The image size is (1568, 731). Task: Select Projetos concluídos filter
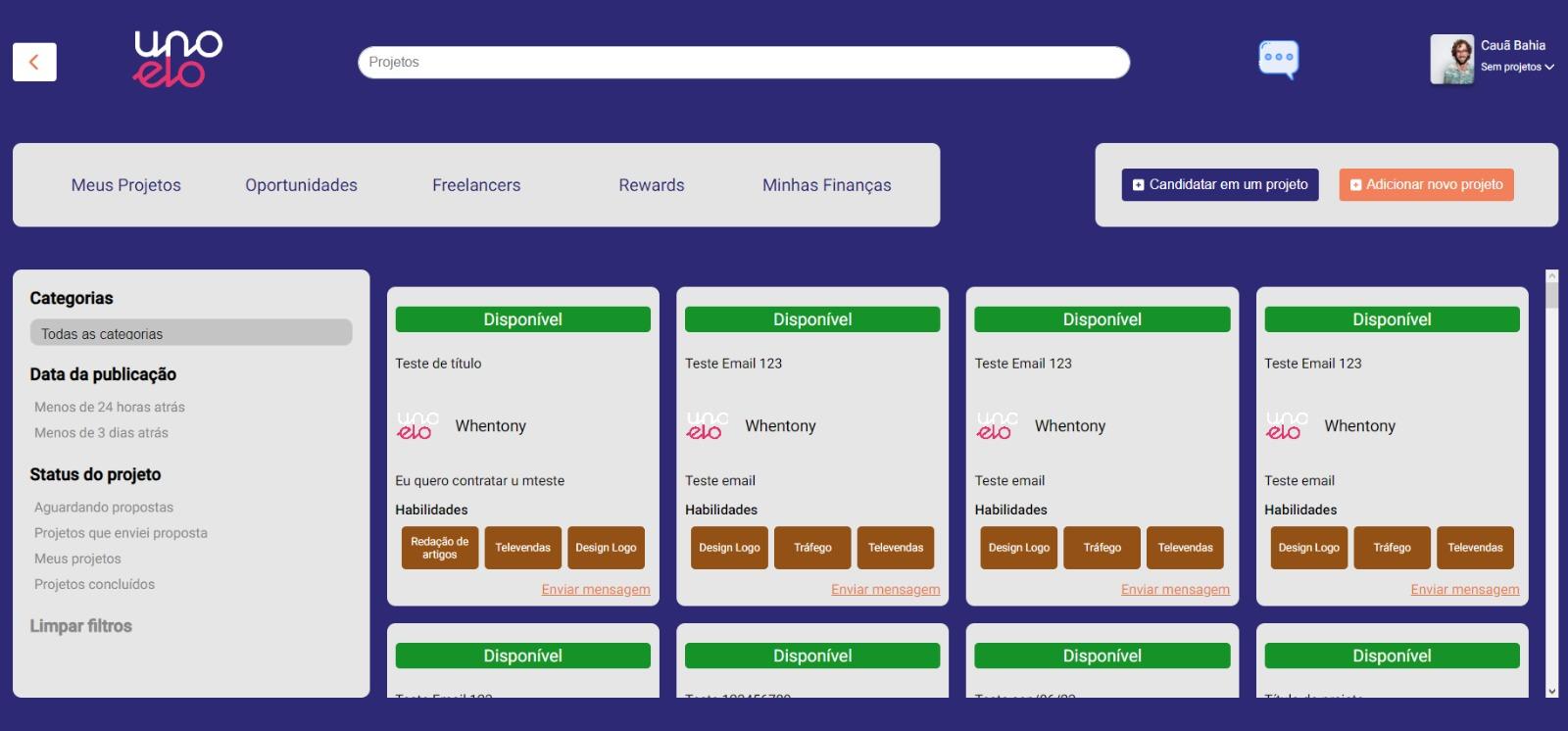(94, 584)
